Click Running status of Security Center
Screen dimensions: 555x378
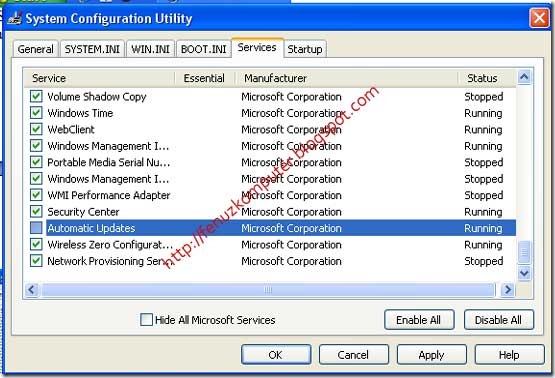(x=483, y=212)
